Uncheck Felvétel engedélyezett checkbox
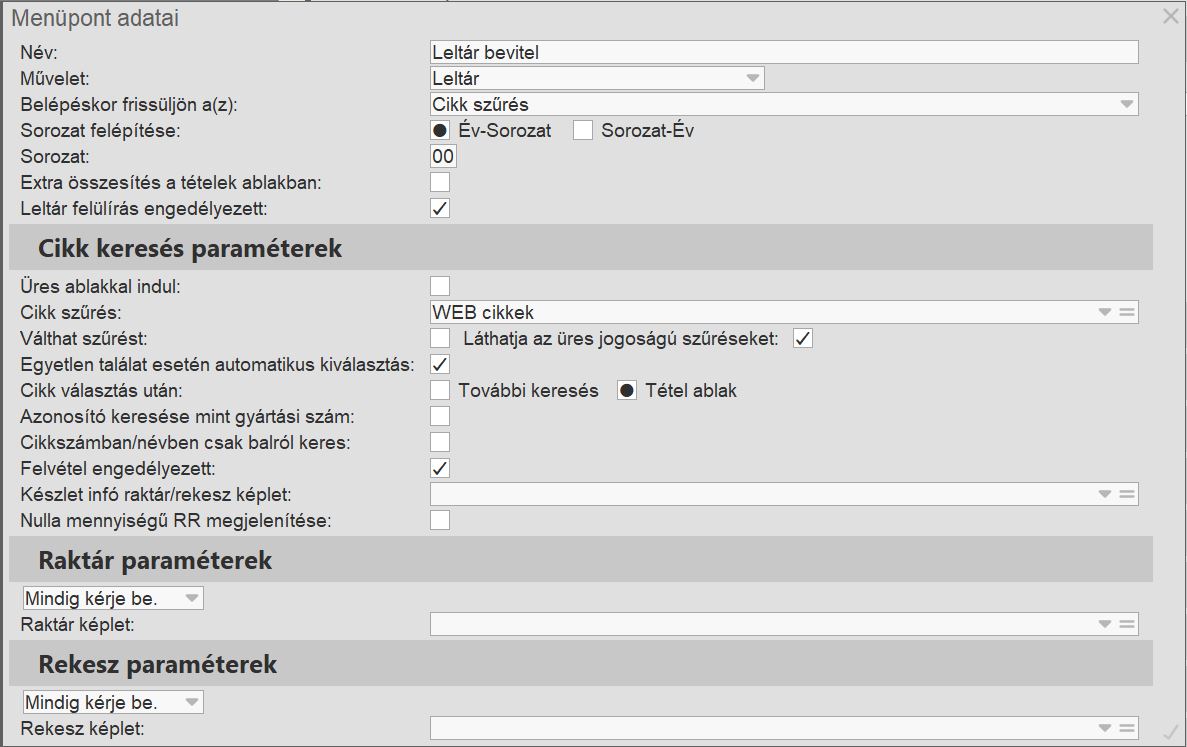This screenshot has width=1187, height=747. pyautogui.click(x=440, y=468)
